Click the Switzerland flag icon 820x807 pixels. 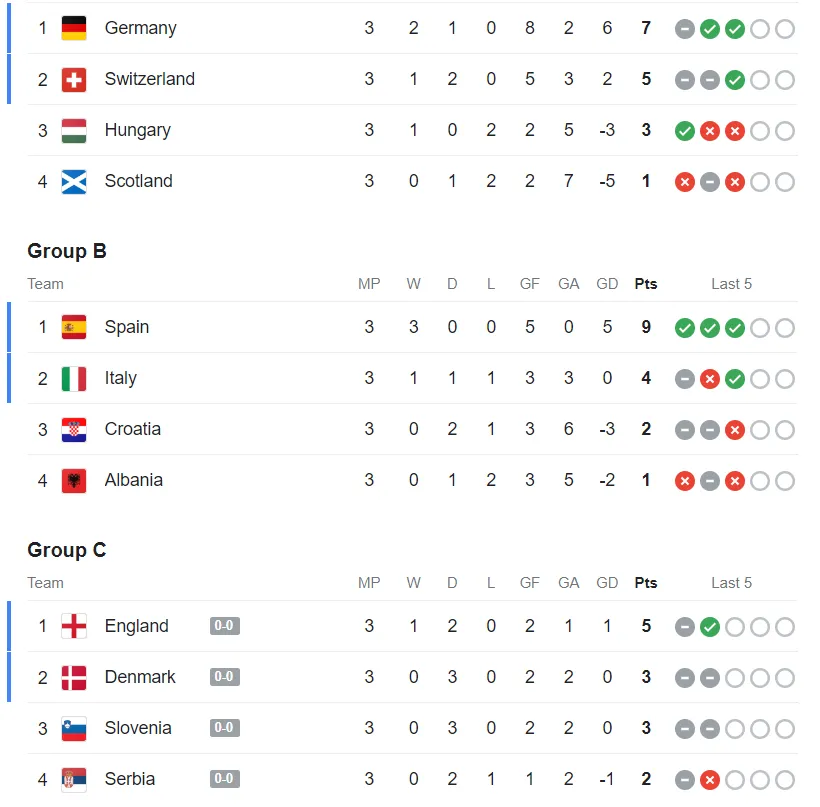pos(74,79)
